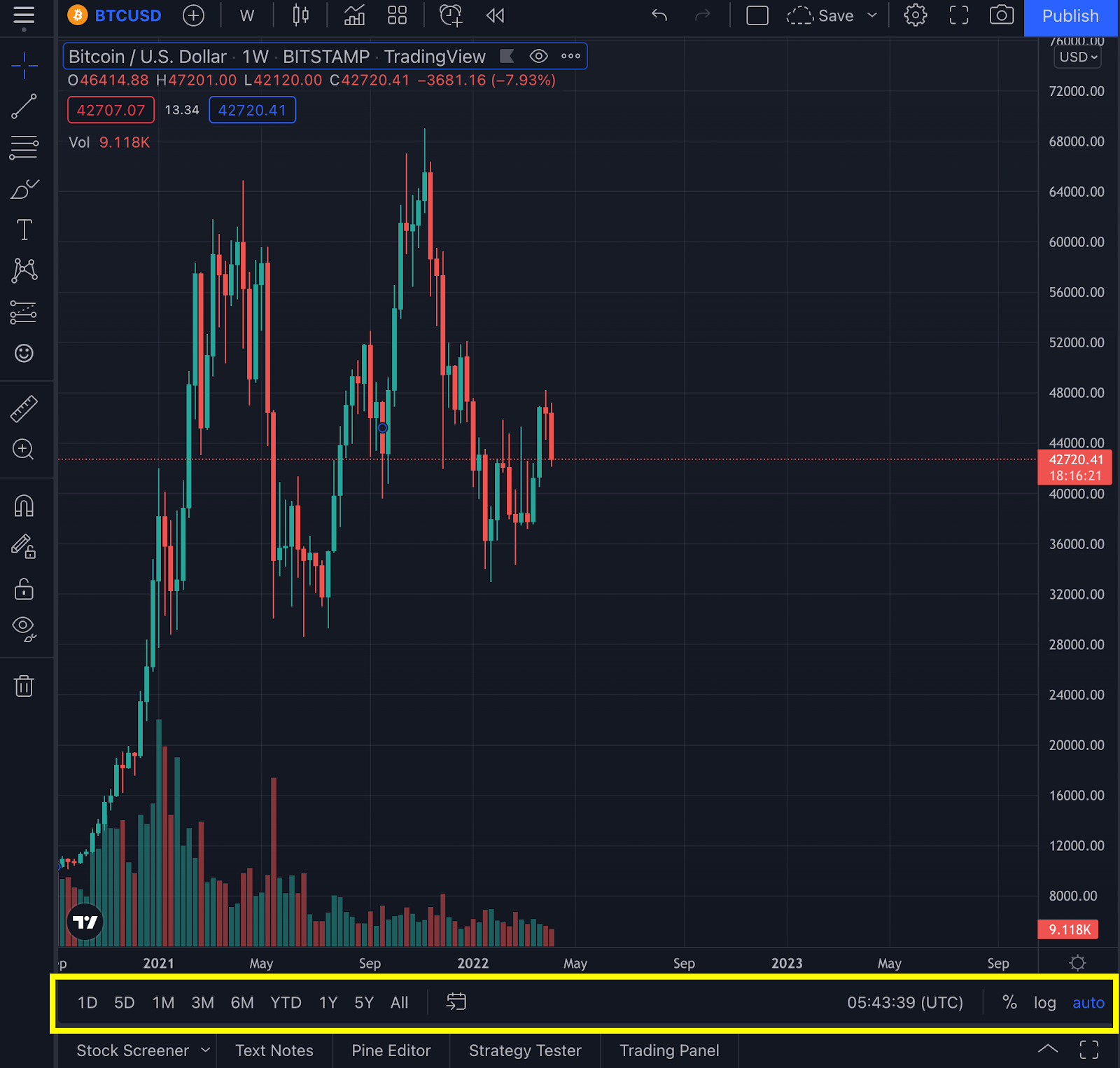
Task: Select the candle chart style icon
Action: pos(300,15)
